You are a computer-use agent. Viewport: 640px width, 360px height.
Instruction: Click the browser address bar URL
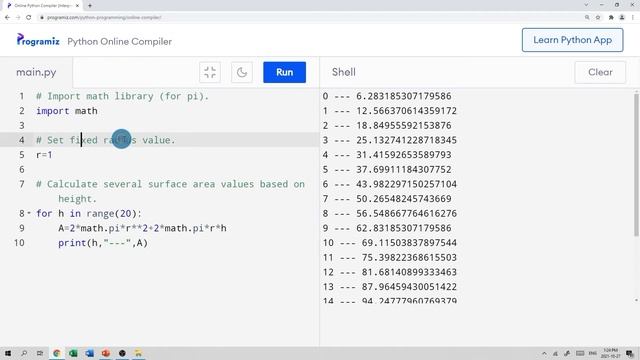(104, 18)
